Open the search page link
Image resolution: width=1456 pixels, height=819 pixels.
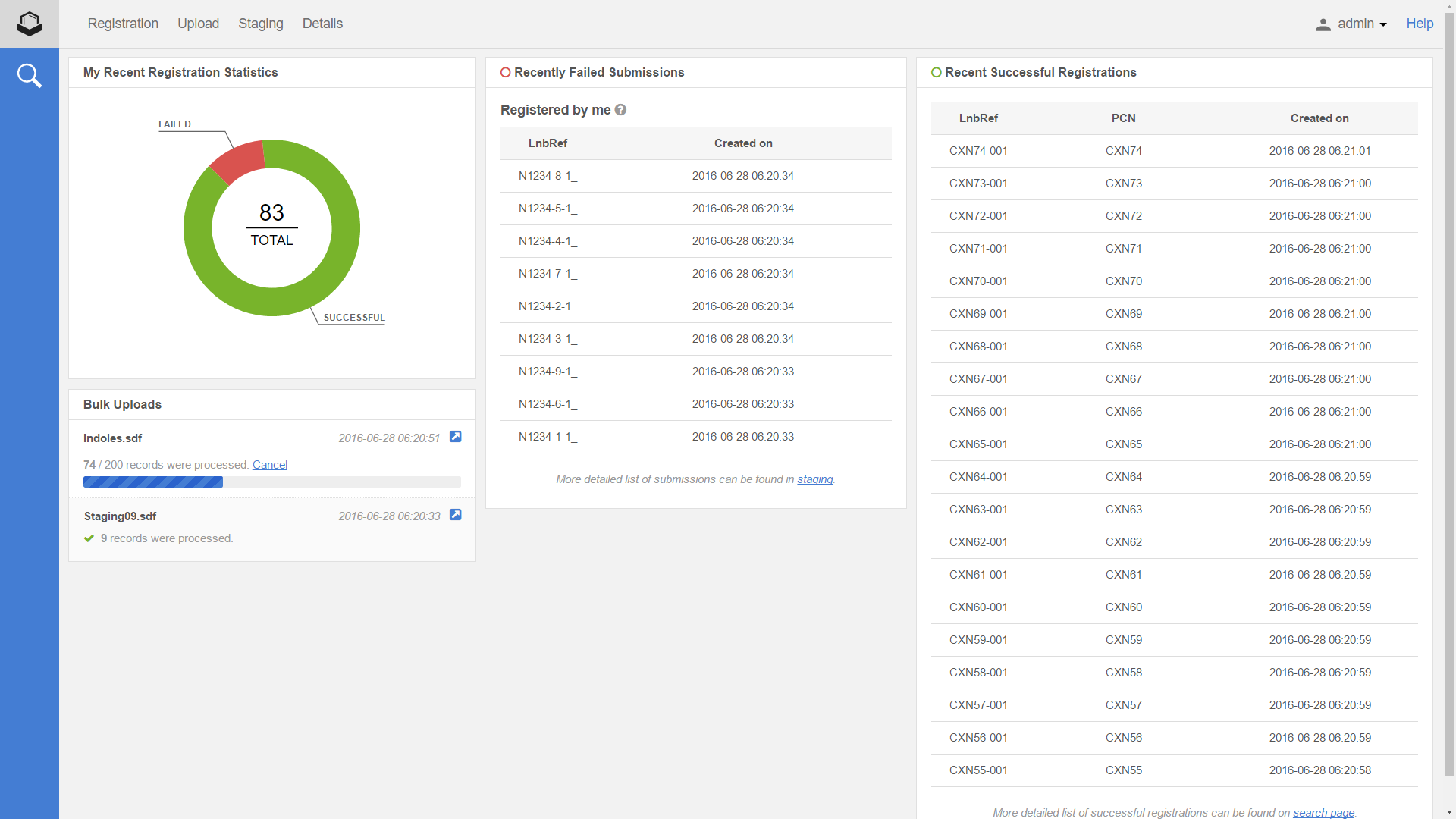(x=1323, y=812)
